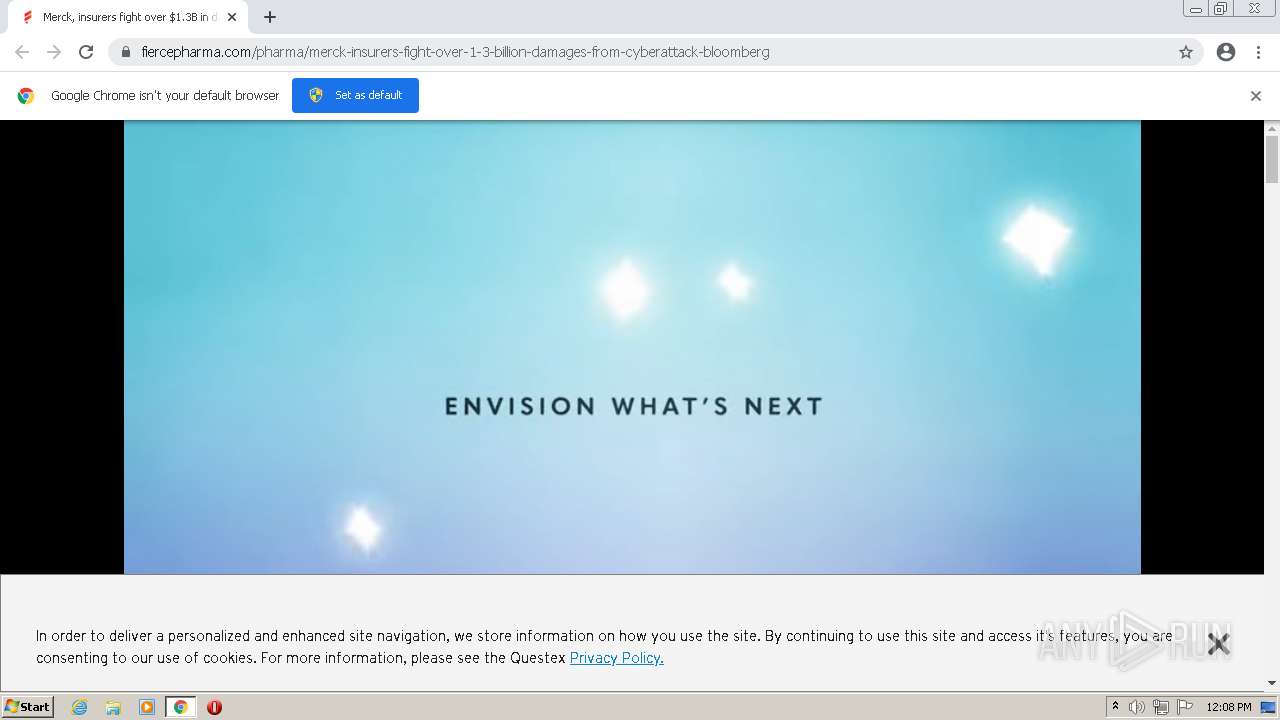Click the 12:08 PM taskbar clock
Viewport: 1280px width, 720px height.
pyautogui.click(x=1228, y=707)
